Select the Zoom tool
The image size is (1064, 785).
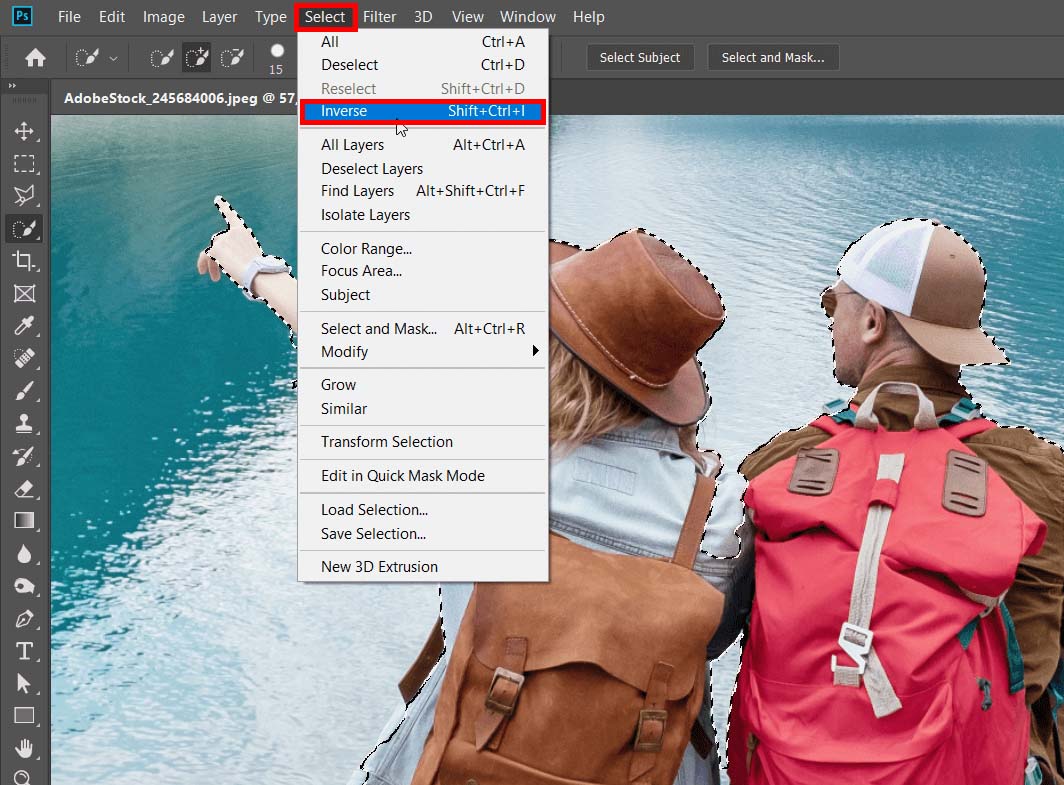pos(25,776)
